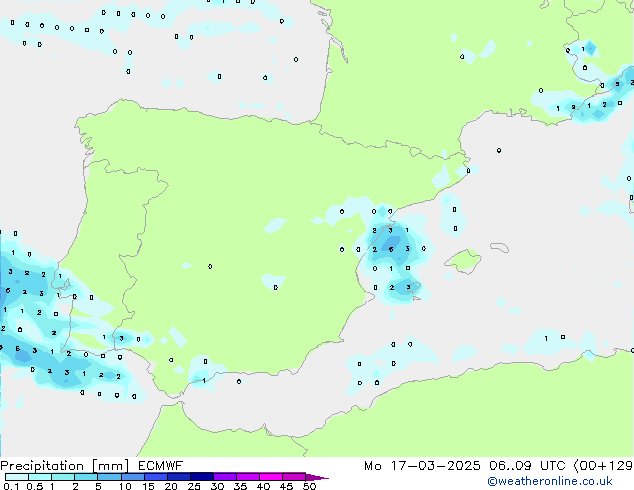Click the '06..09 UTC' time range text
This screenshot has width=634, height=490.
coord(526,466)
